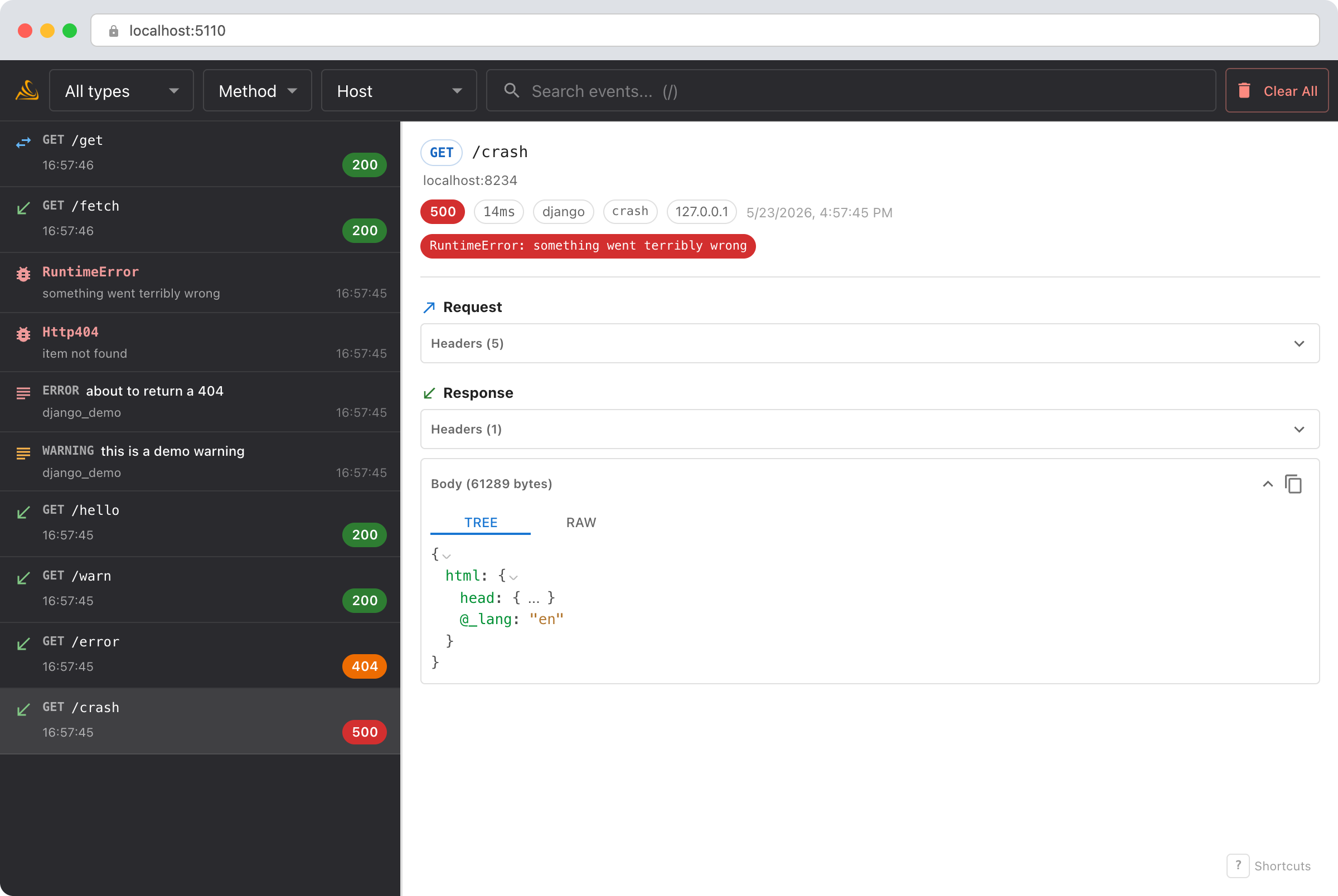Viewport: 1338px width, 896px height.
Task: Select the GET /get event row
Action: tap(200, 153)
